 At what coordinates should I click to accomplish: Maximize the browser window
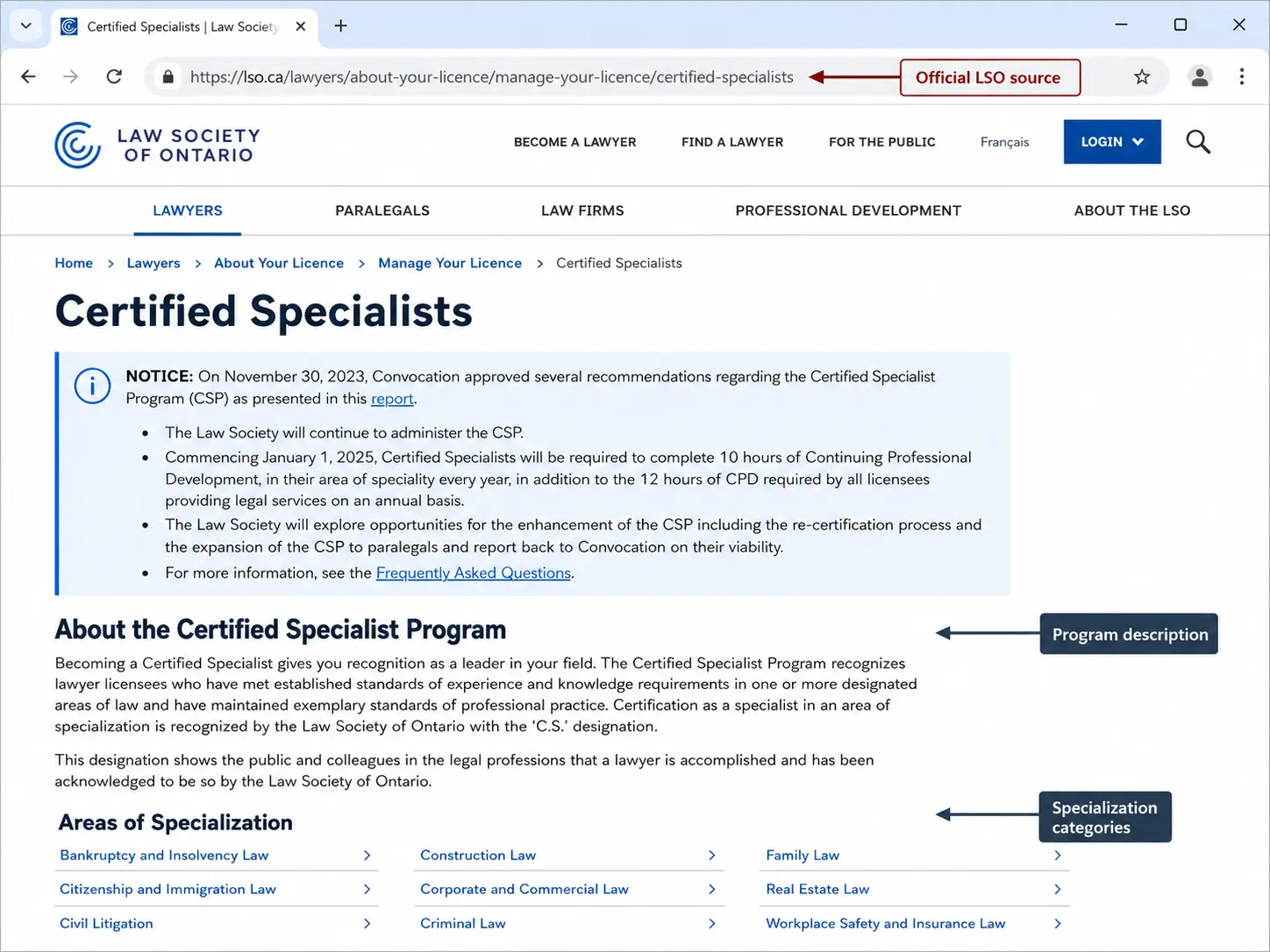[x=1181, y=25]
